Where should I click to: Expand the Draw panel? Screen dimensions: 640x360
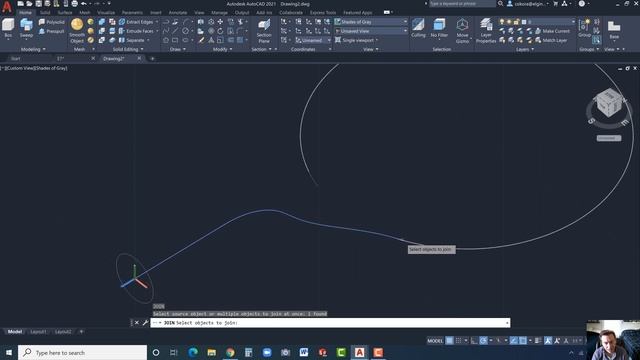178,49
